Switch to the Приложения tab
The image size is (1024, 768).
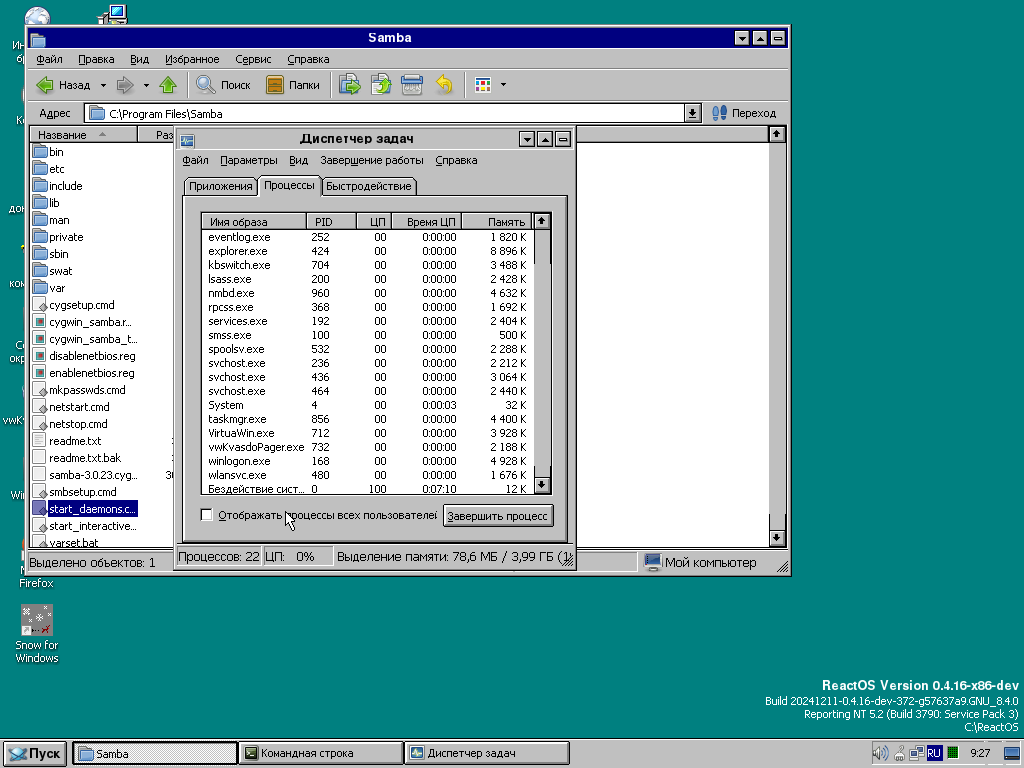pos(221,186)
